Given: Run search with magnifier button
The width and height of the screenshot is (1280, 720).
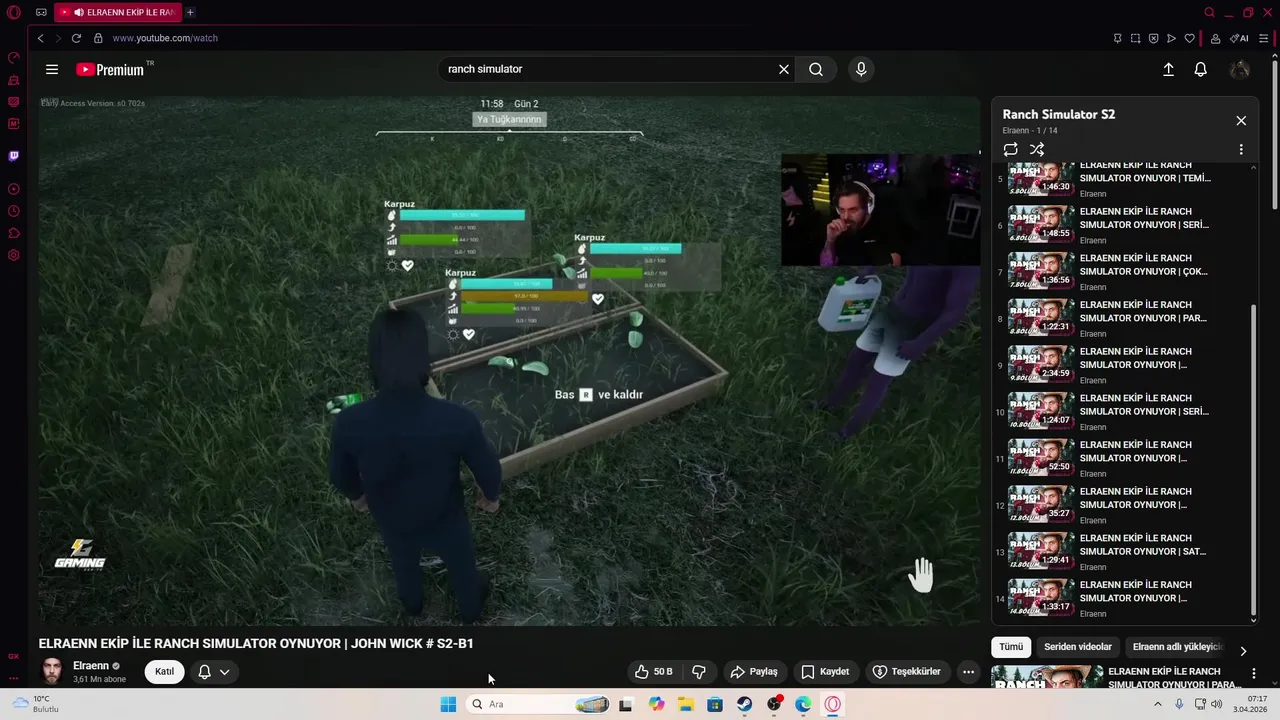Looking at the screenshot, I should click(816, 69).
